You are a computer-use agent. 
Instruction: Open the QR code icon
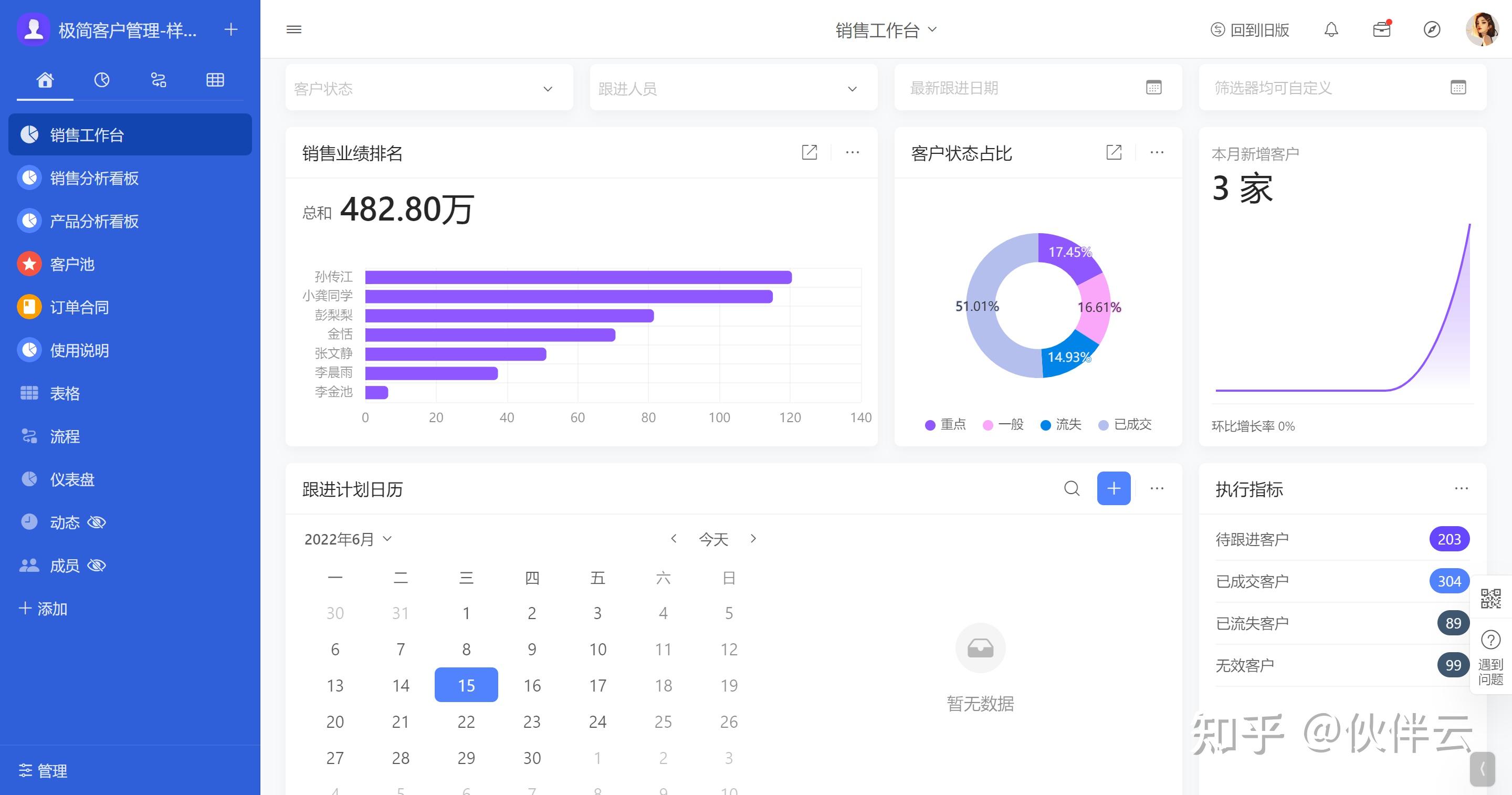coord(1490,598)
